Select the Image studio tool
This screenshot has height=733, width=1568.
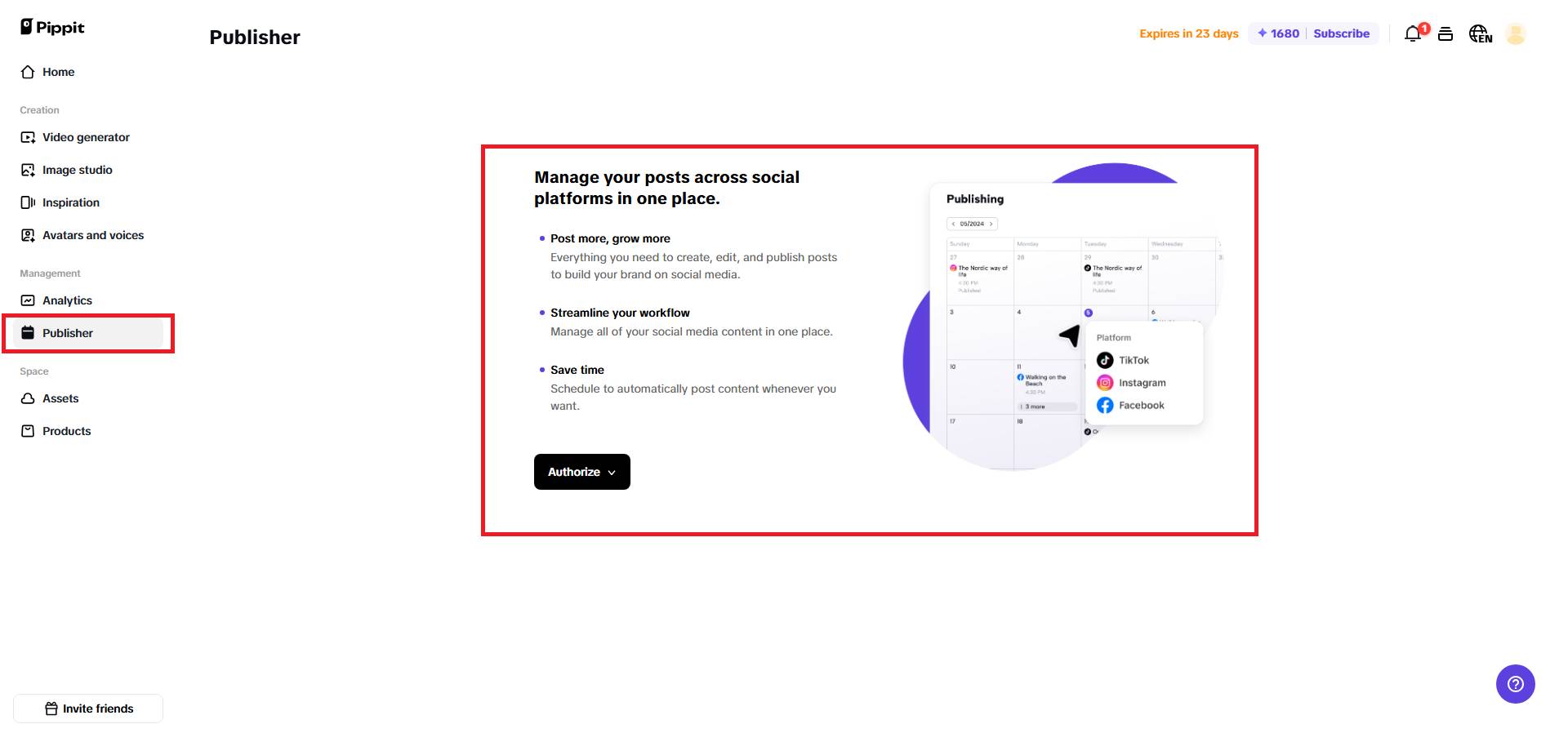[x=77, y=170]
